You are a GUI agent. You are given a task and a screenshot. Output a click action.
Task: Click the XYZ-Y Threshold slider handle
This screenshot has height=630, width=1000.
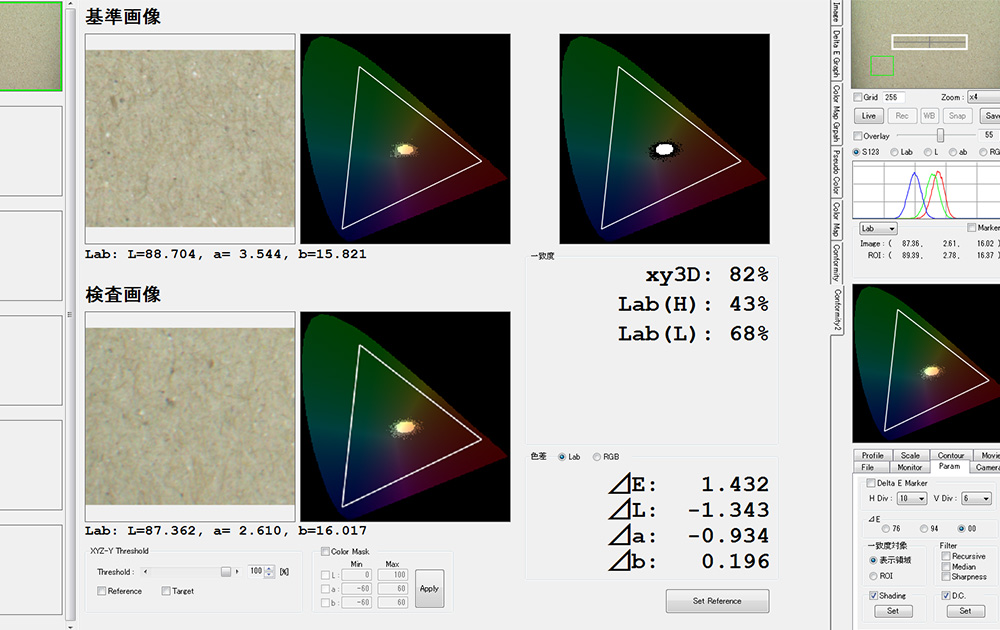[226, 572]
